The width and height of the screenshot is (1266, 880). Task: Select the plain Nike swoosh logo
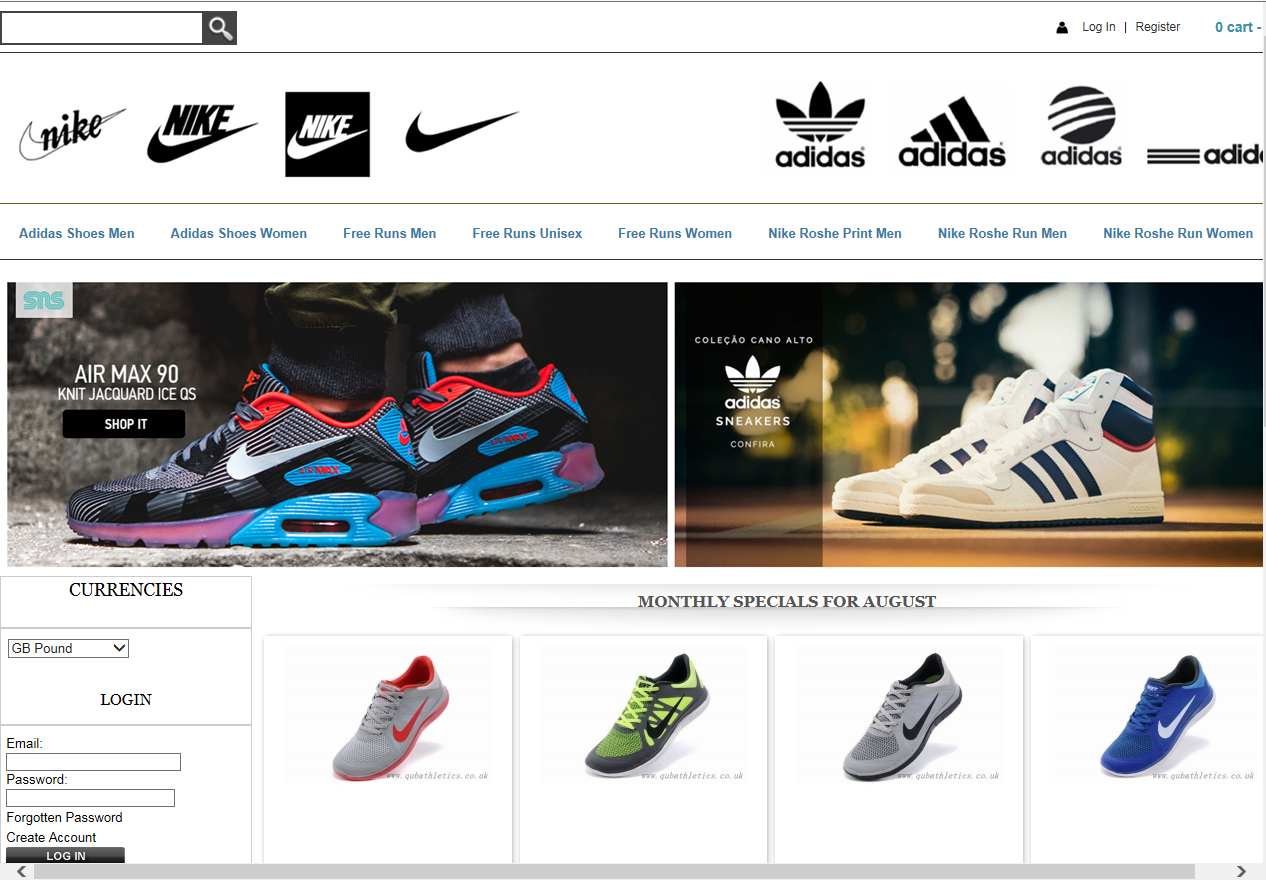click(x=462, y=131)
